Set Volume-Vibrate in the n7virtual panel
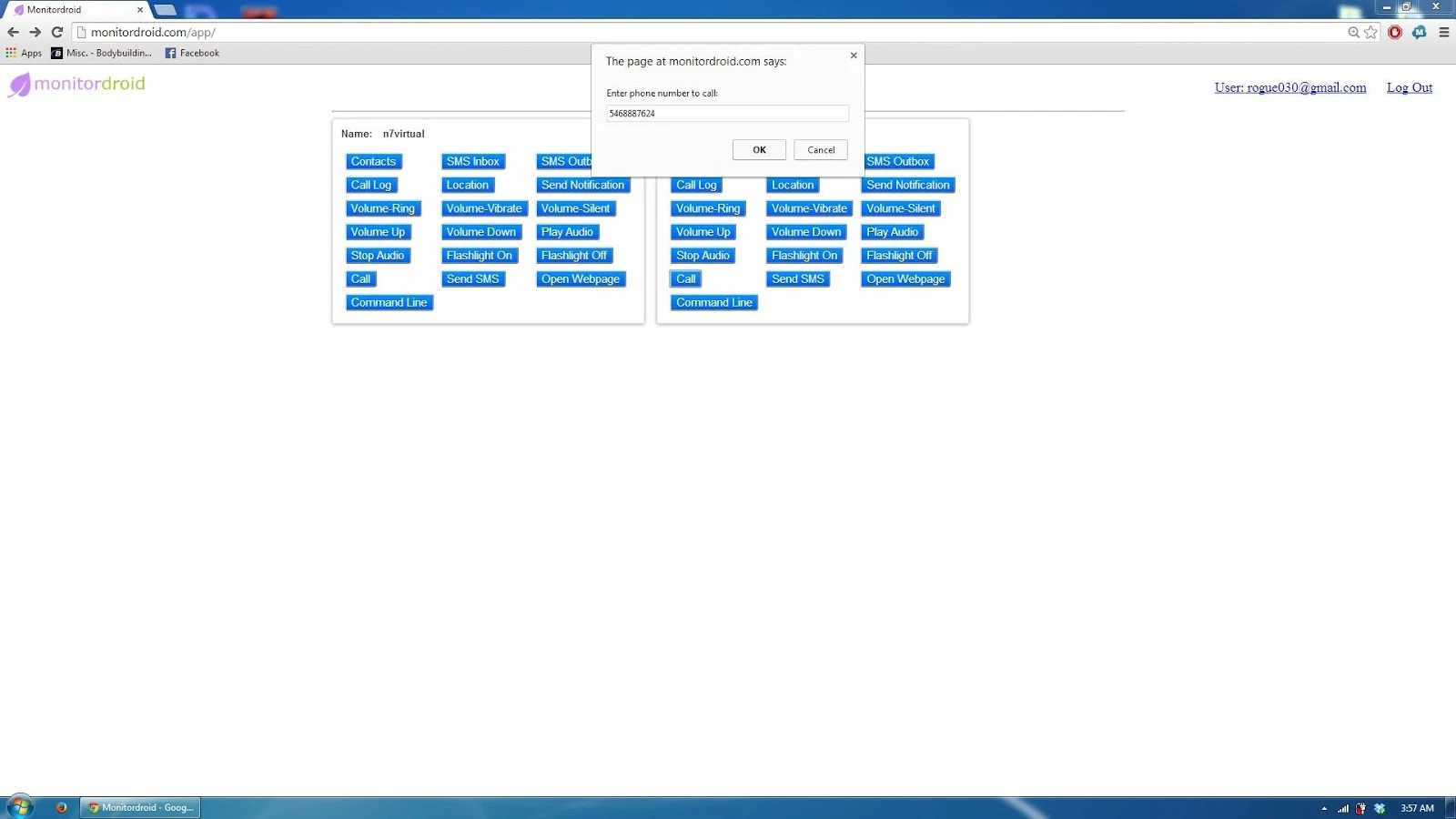The height and width of the screenshot is (819, 1456). (484, 209)
